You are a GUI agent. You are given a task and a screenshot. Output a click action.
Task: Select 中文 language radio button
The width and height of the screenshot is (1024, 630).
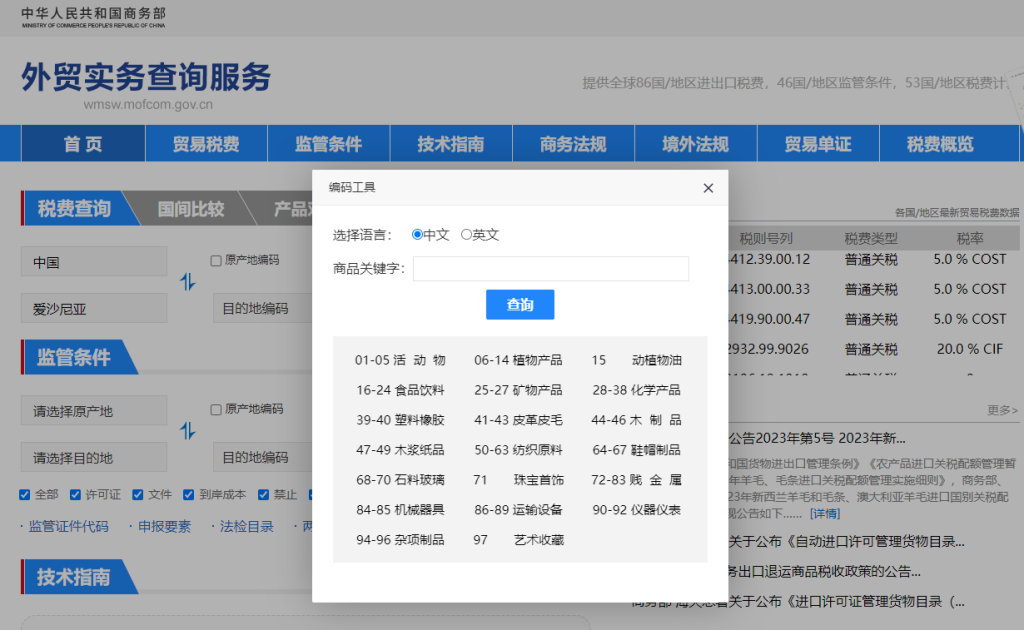pyautogui.click(x=417, y=234)
